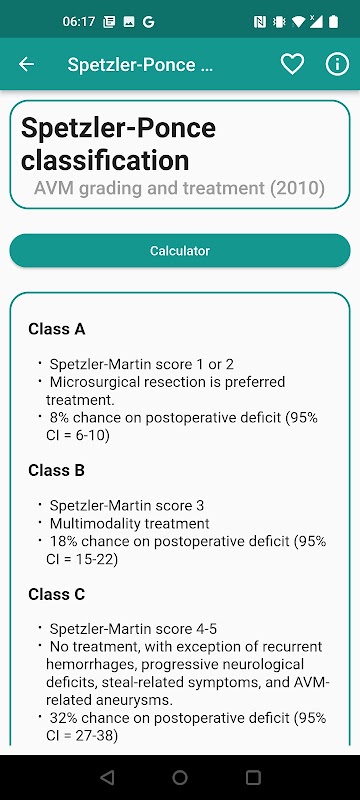Tap the back arrow in the header
Image resolution: width=360 pixels, height=800 pixels.
[27, 64]
